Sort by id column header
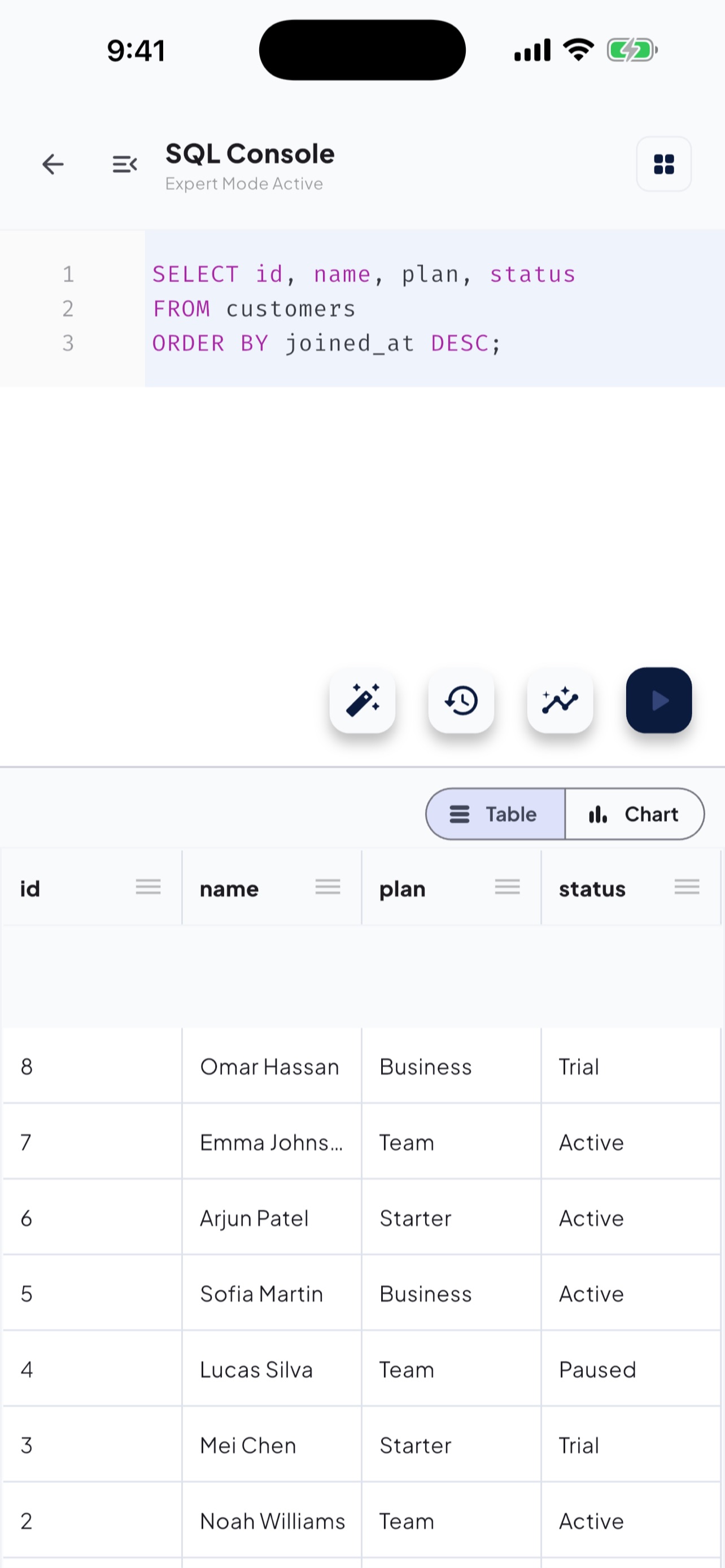The width and height of the screenshot is (725, 1568). [30, 890]
